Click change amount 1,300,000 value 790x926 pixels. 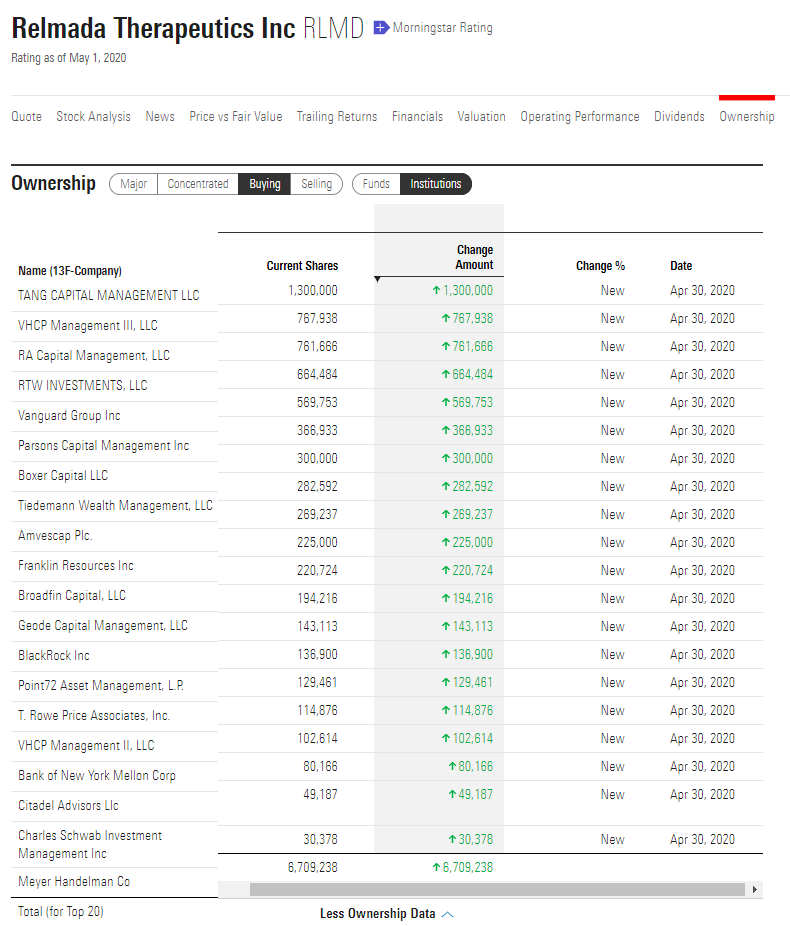pos(468,291)
